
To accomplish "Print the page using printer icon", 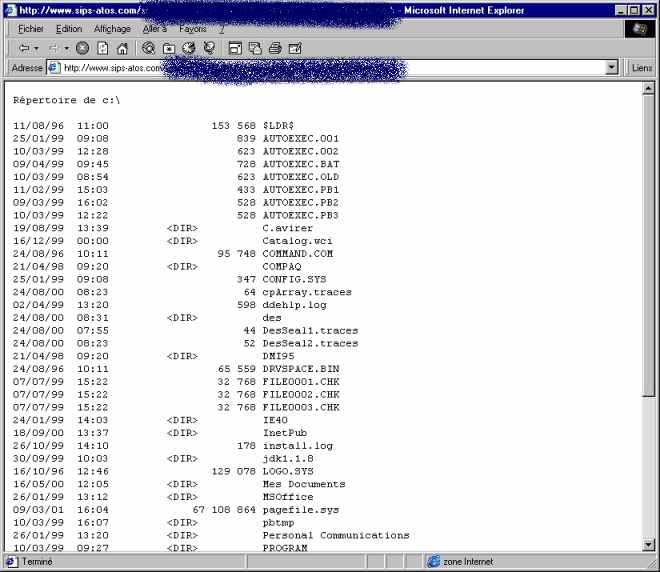I will (275, 47).
